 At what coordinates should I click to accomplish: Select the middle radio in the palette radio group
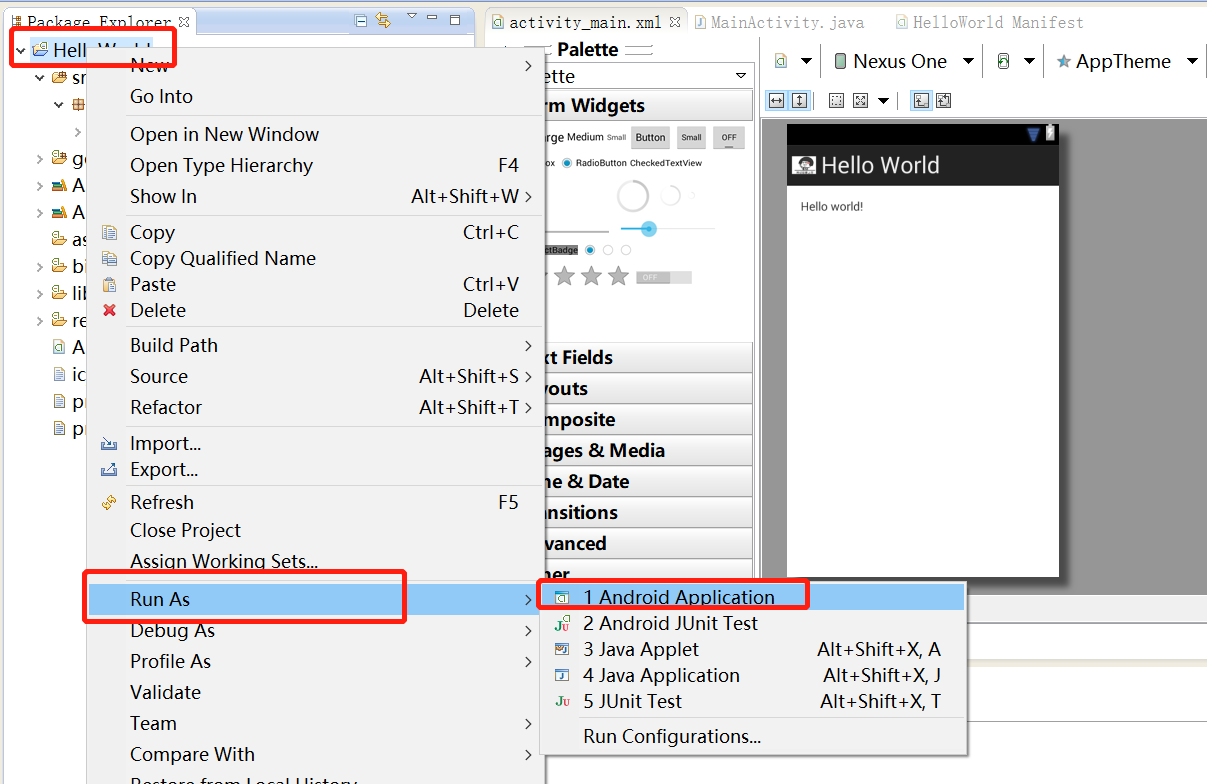608,249
